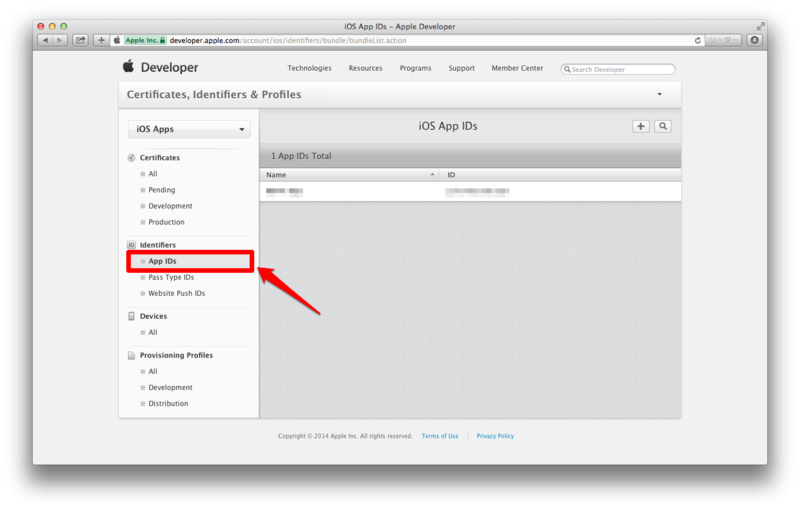
Task: Click the Provisioning Profiles section icon
Action: [131, 355]
